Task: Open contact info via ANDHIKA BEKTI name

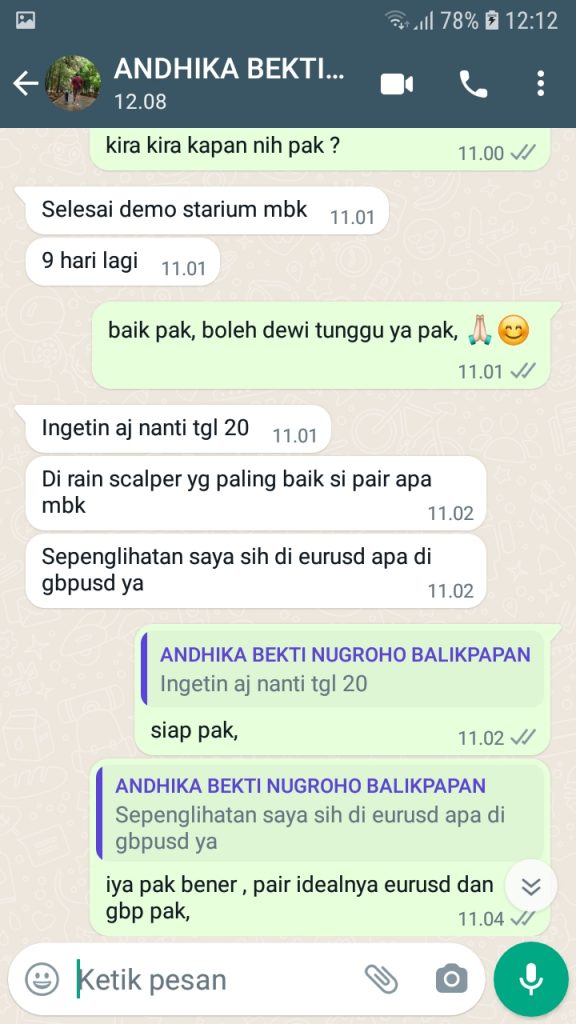Action: click(229, 69)
